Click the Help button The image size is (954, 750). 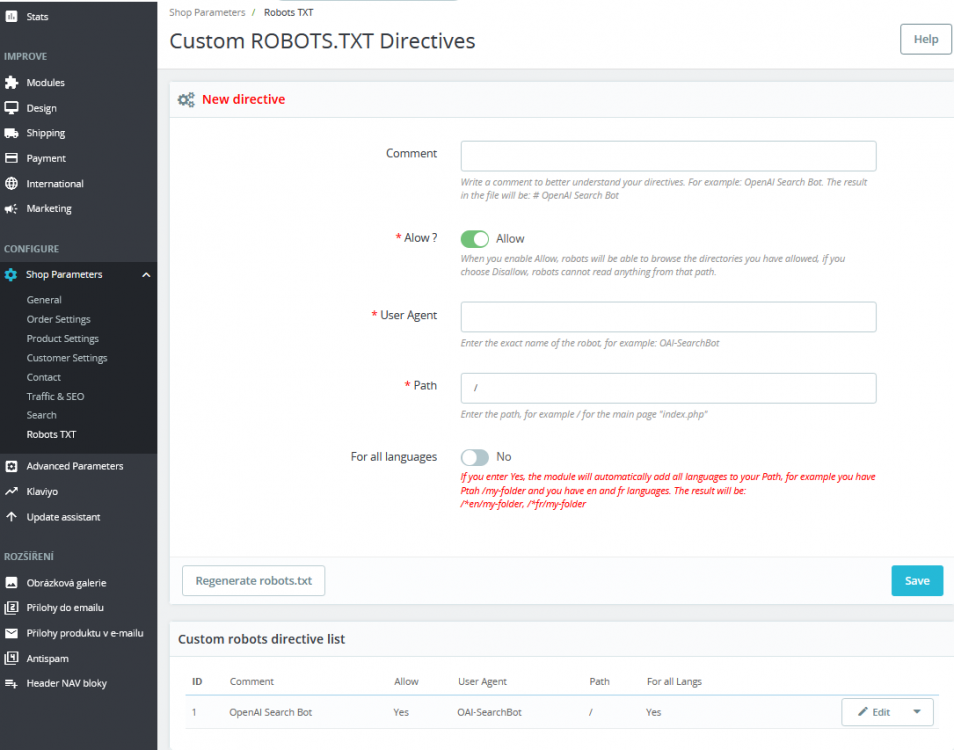coord(925,39)
